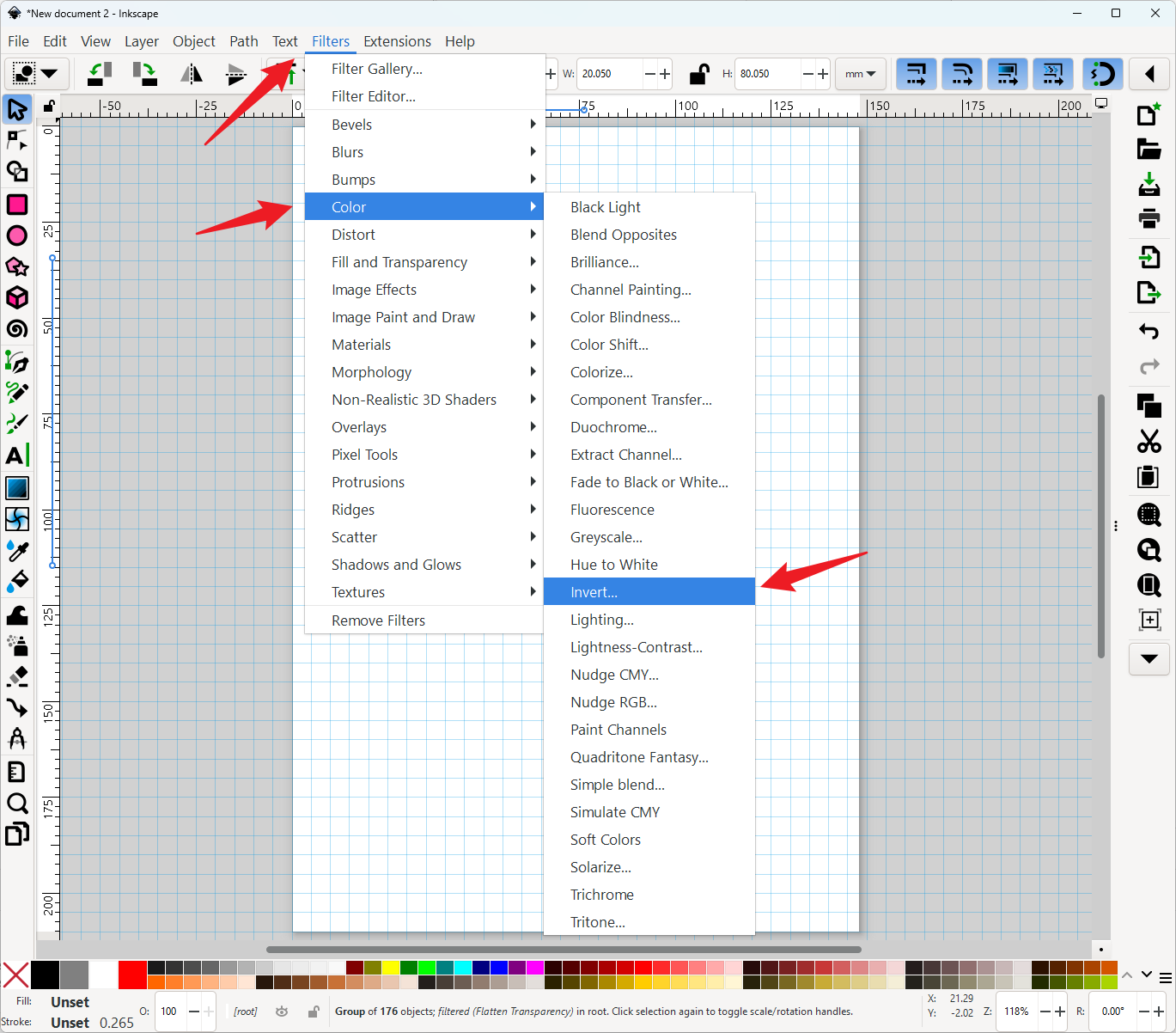This screenshot has height=1033, width=1176.
Task: Open the root layer selector
Action: [x=246, y=1012]
